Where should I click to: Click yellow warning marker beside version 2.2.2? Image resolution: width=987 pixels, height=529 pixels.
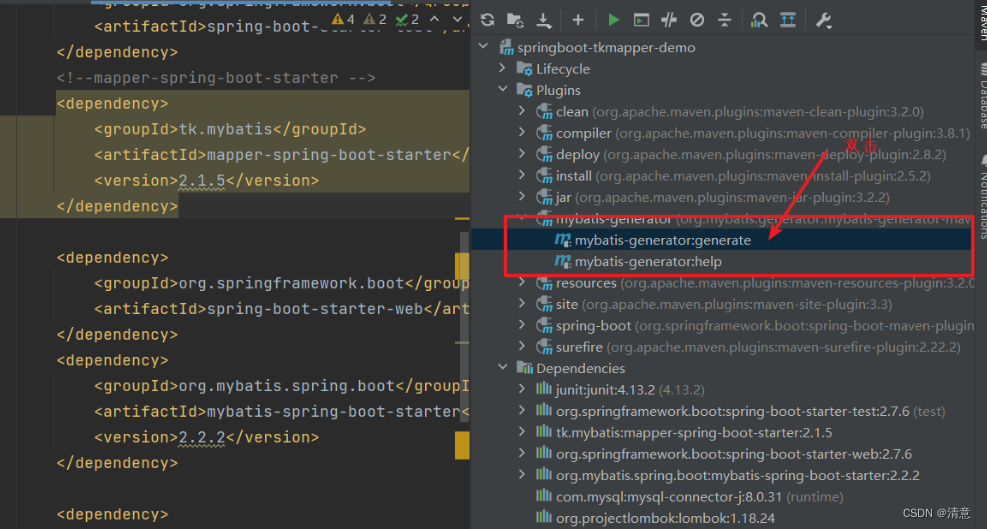click(x=462, y=445)
